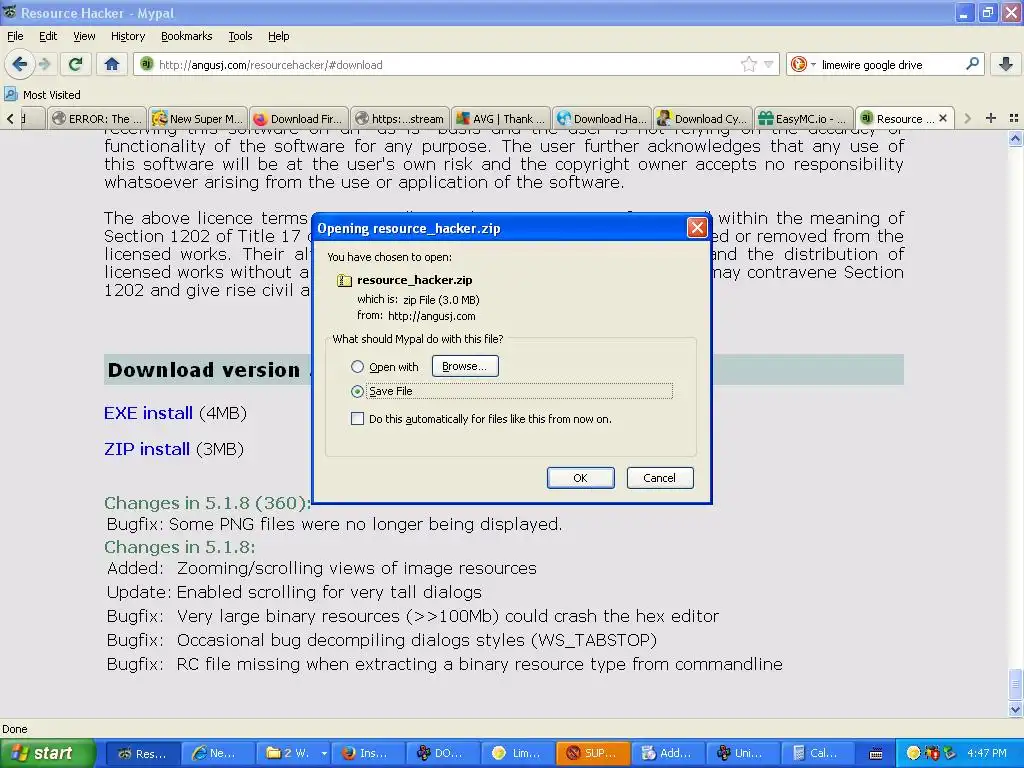
Task: Check Do this automatically for files like this
Action: tap(357, 419)
